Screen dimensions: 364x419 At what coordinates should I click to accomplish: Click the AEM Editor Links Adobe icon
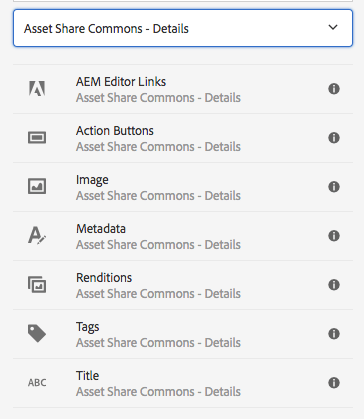37,89
